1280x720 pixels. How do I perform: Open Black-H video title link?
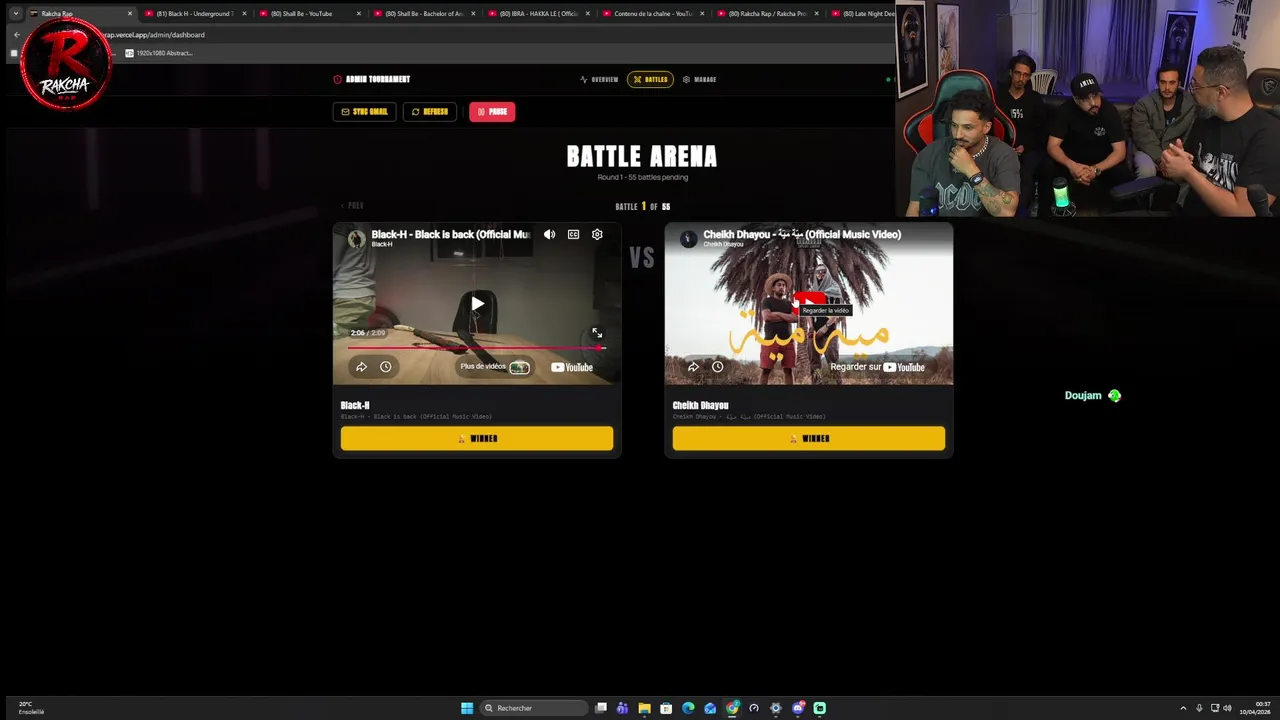coord(451,234)
